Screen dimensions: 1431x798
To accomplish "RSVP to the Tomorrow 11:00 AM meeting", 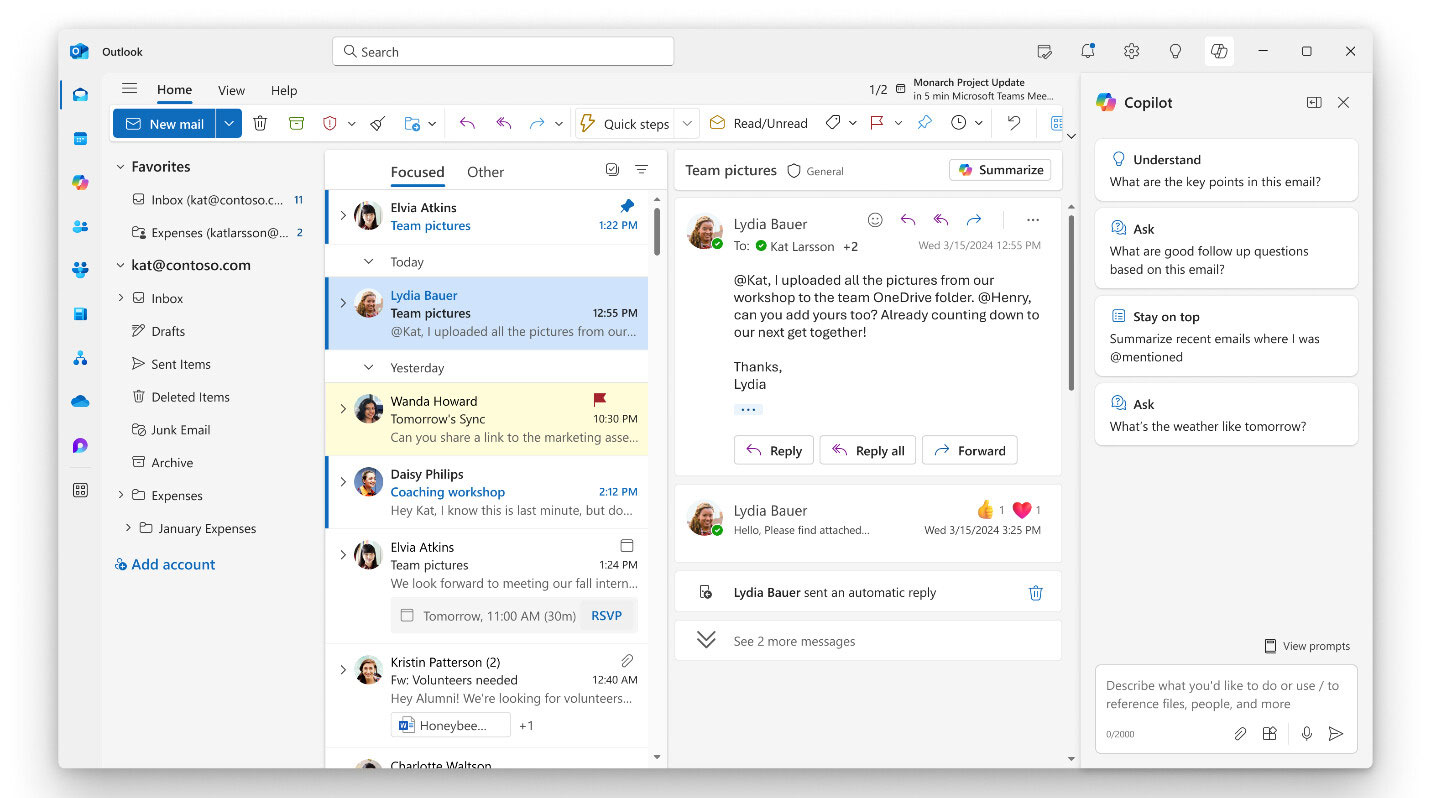I will click(x=607, y=616).
